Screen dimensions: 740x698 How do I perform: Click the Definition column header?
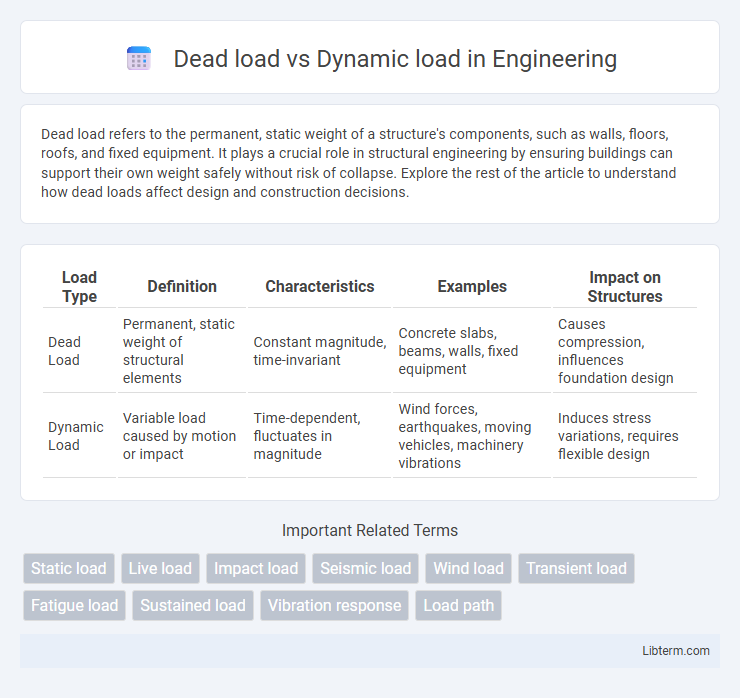[182, 286]
